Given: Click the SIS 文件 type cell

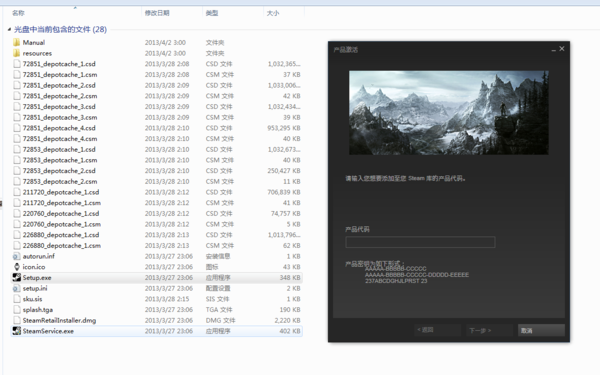Looking at the screenshot, I should (217, 299).
